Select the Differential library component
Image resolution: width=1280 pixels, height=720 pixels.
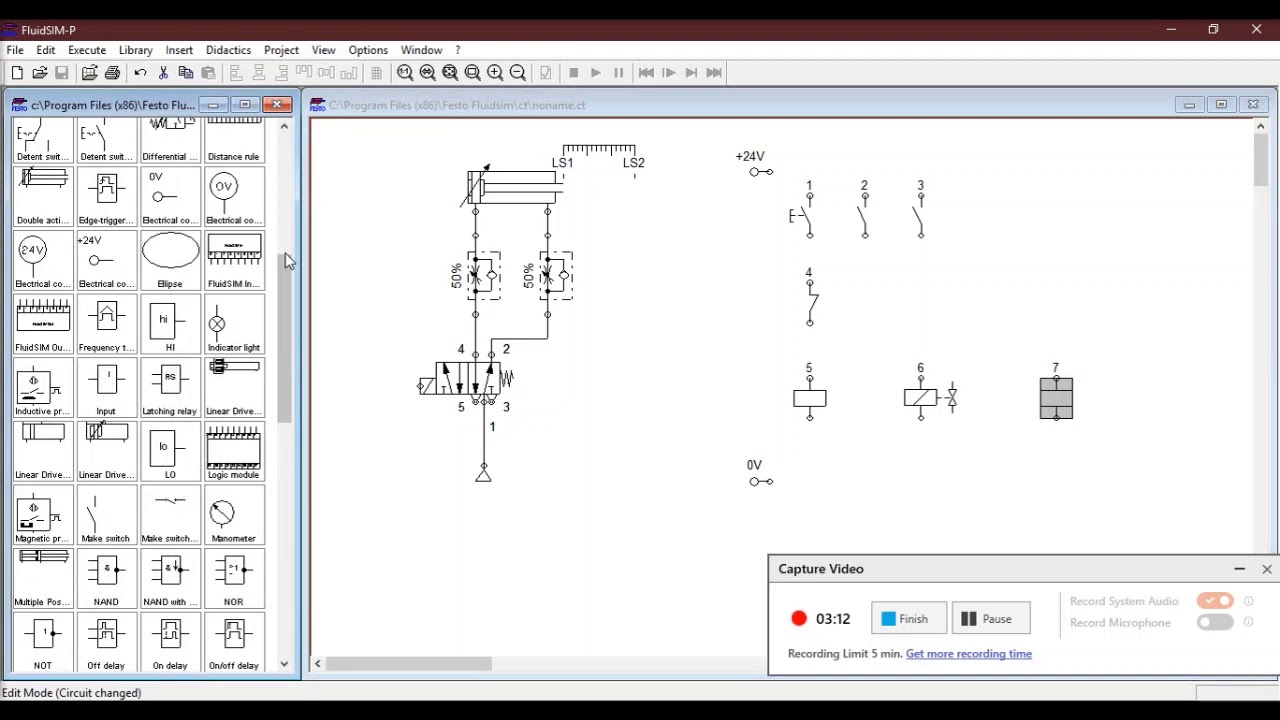(x=170, y=139)
